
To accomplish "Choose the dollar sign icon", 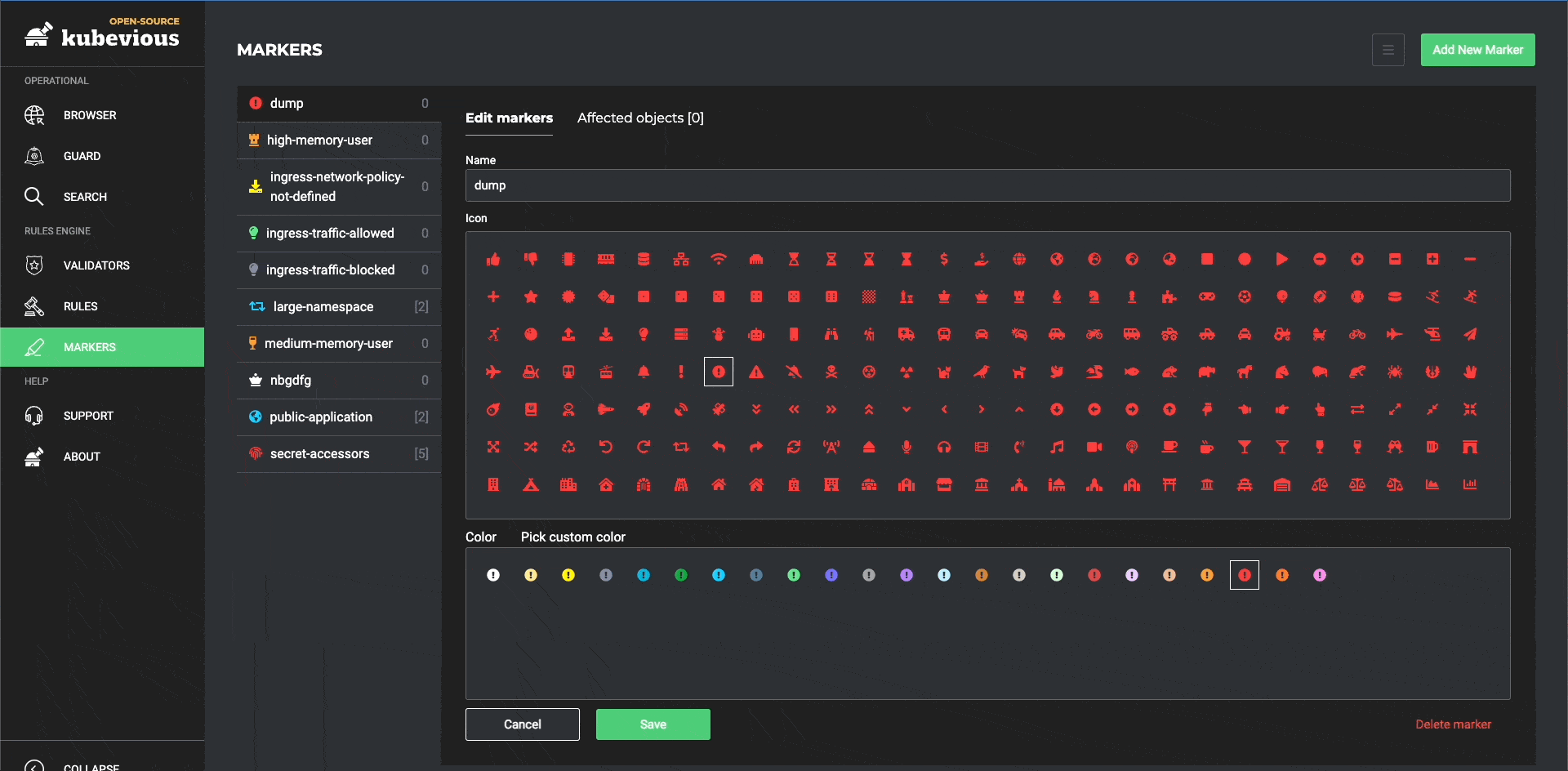I will [x=944, y=259].
